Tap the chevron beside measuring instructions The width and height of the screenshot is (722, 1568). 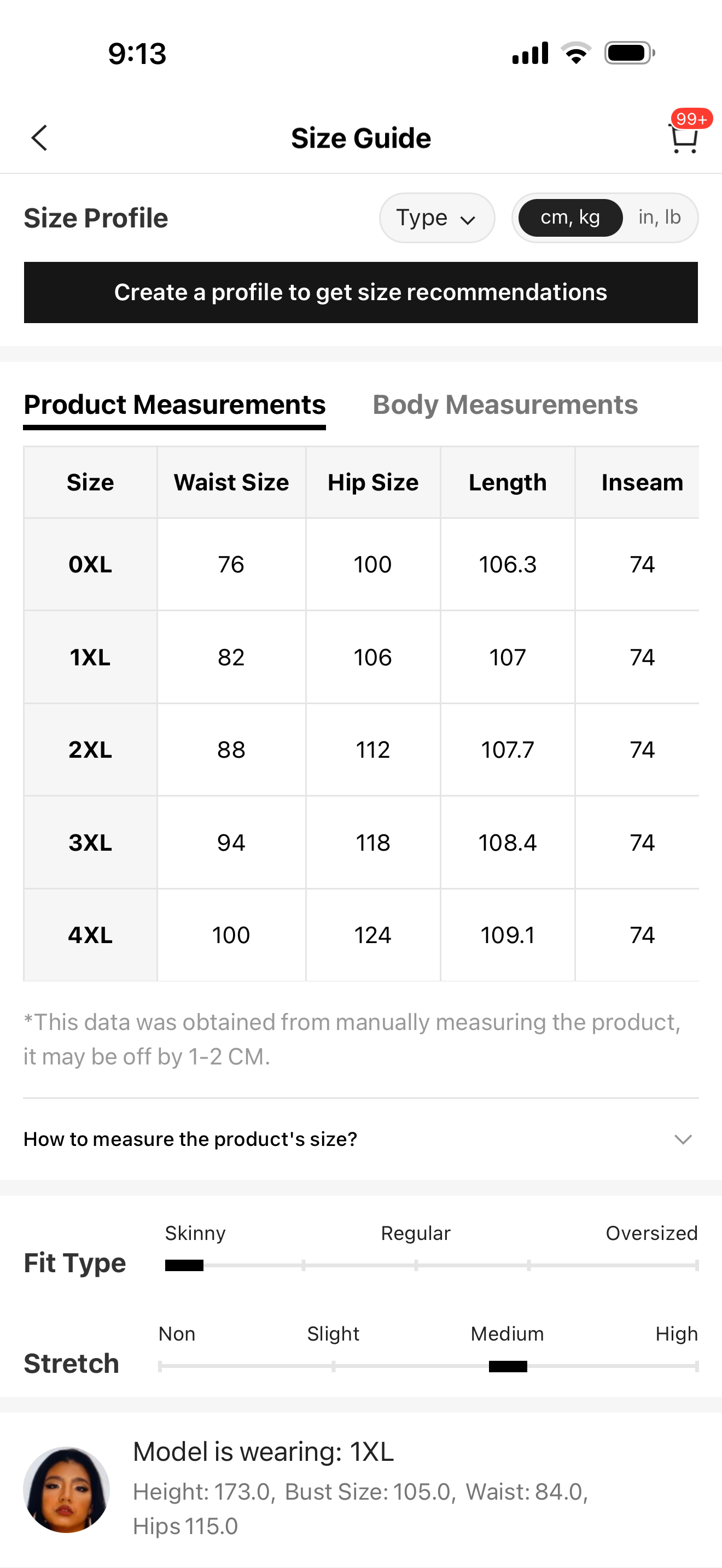683,1139
